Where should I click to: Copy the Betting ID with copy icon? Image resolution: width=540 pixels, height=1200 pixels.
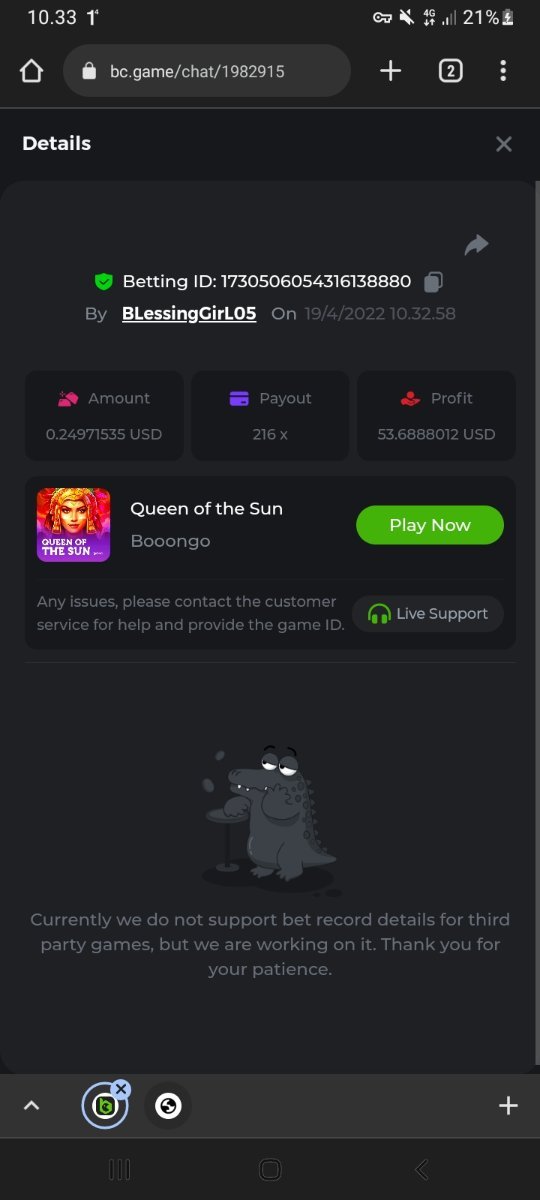pos(433,281)
